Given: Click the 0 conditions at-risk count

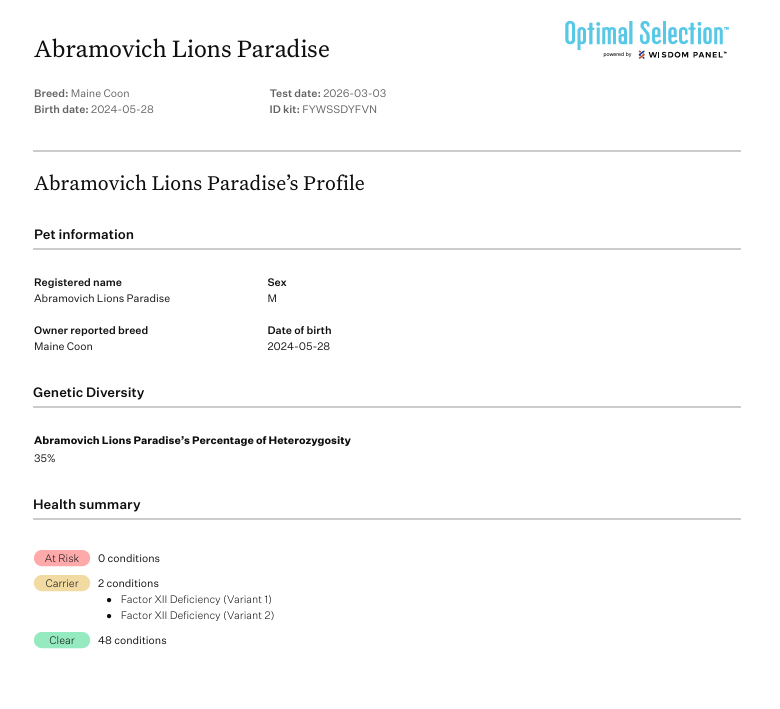Looking at the screenshot, I should point(129,558).
